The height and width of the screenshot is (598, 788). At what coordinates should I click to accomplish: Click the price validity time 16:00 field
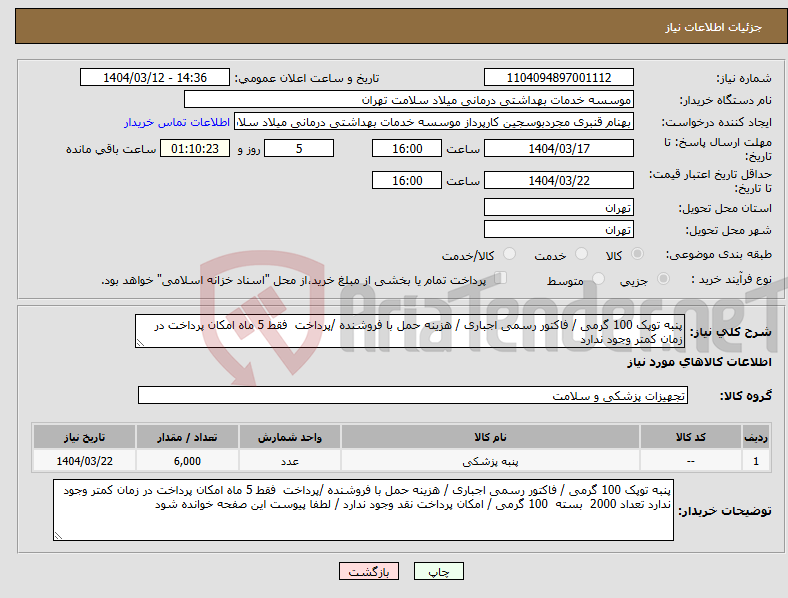[407, 180]
